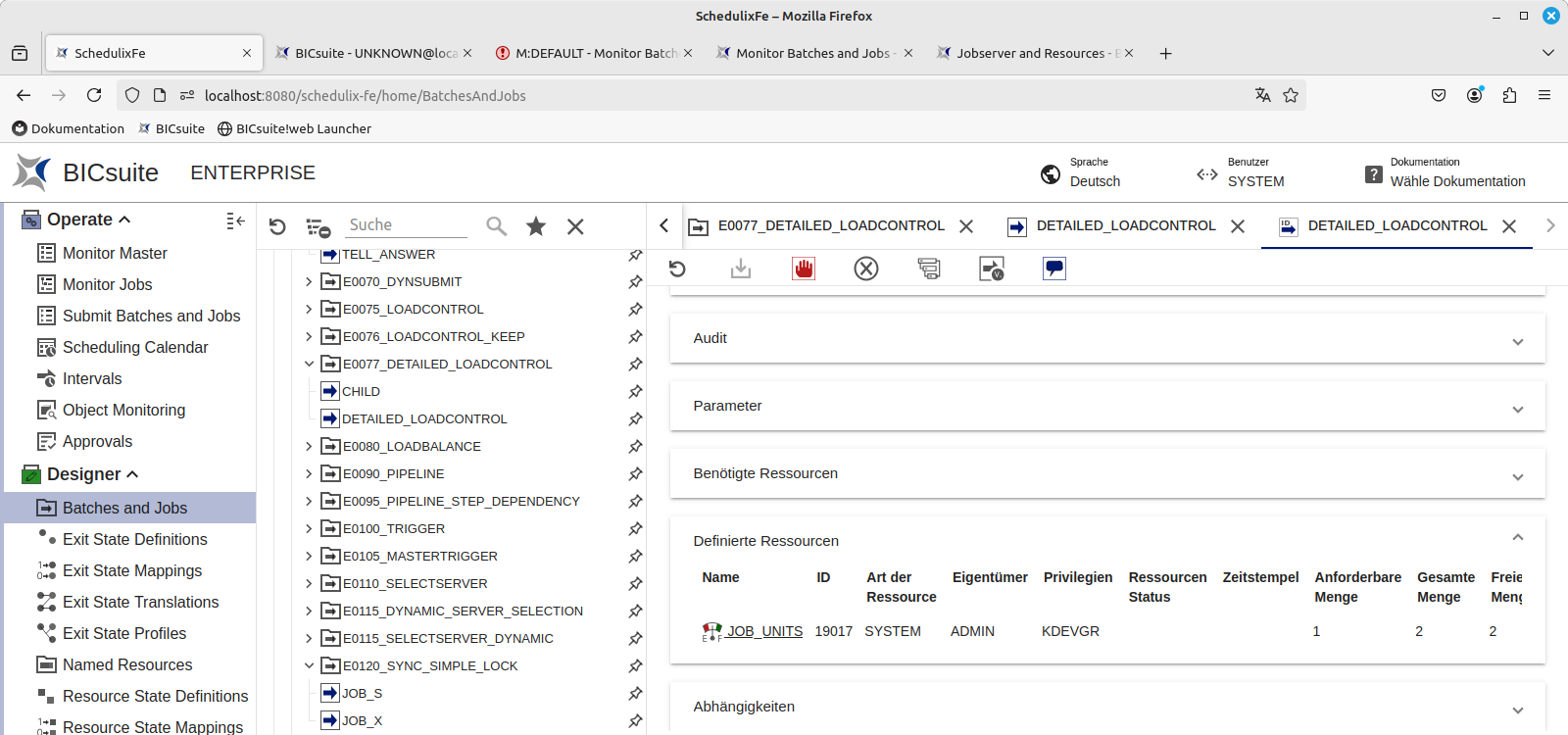The height and width of the screenshot is (735, 1568).
Task: Pin the E0090_PIPELINE tree entry
Action: 635,473
